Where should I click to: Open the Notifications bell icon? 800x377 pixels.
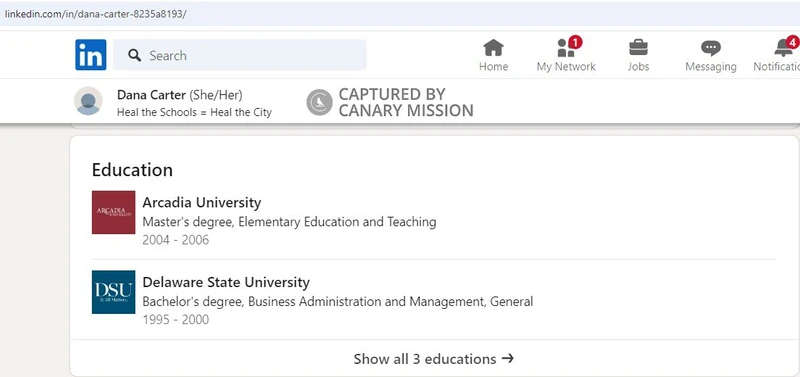[x=784, y=47]
